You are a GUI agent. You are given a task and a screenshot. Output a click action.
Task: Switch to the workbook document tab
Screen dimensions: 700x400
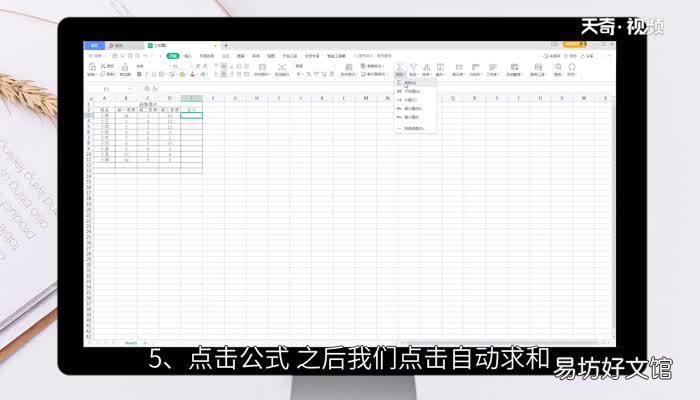[x=181, y=46]
